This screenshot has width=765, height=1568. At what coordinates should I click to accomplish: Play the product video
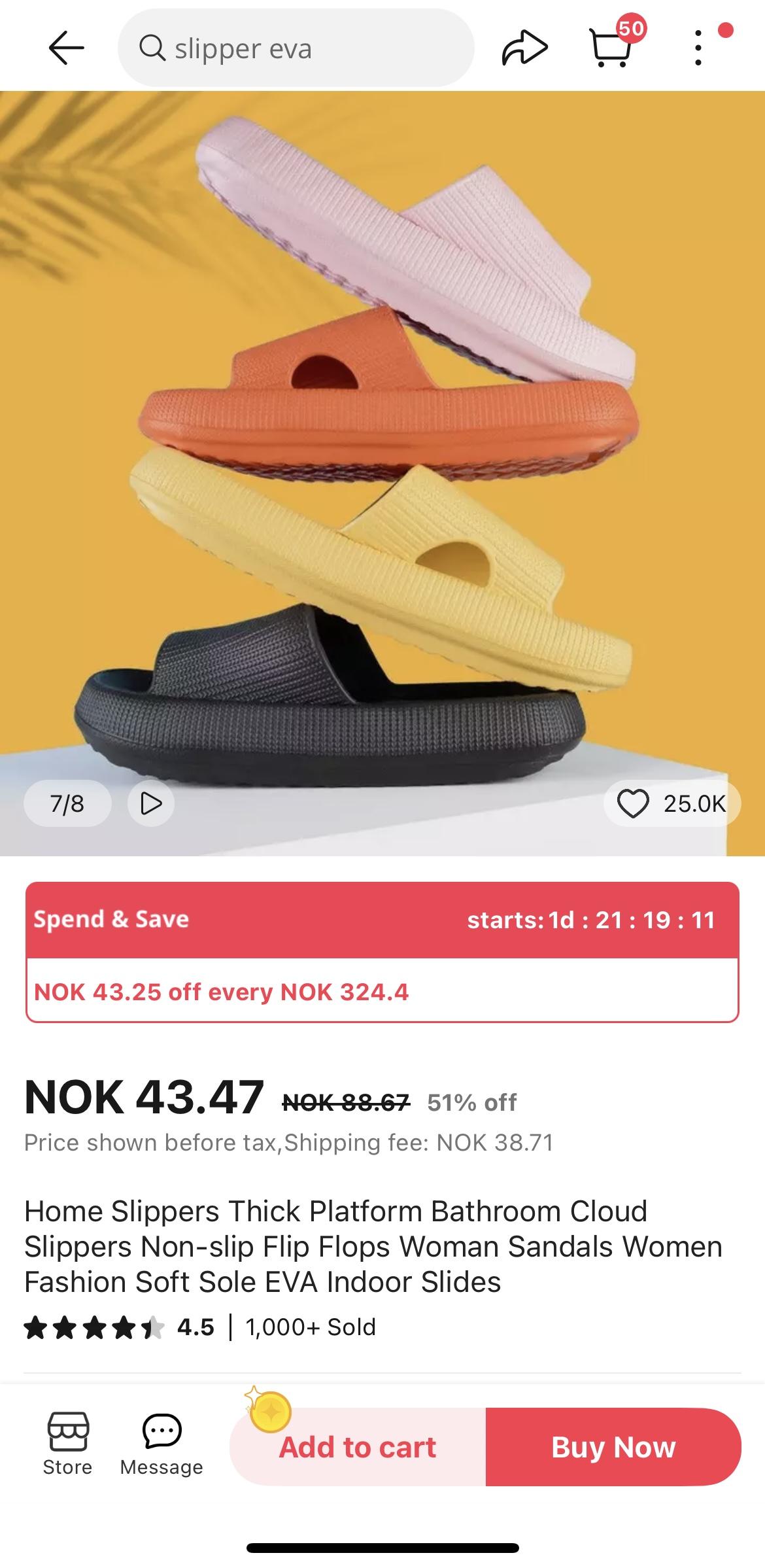pos(151,803)
